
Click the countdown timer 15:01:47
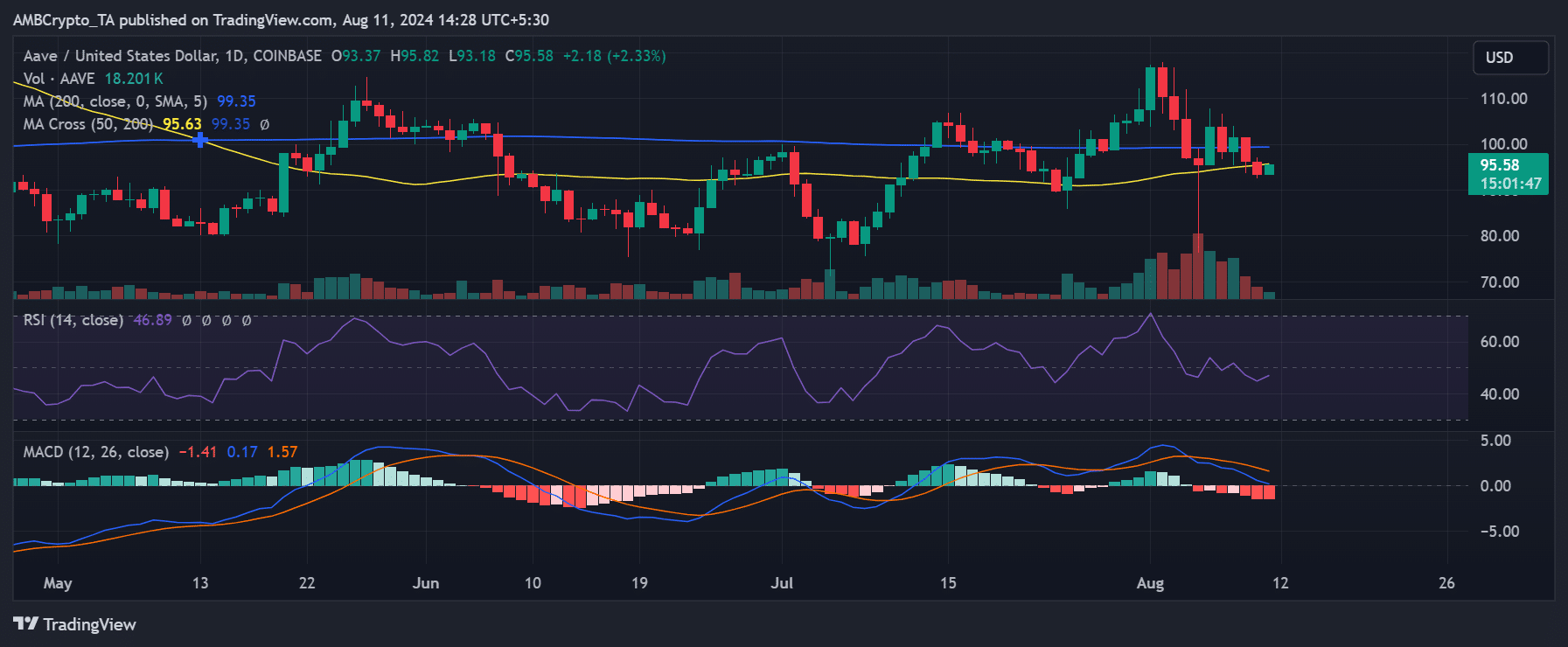click(1510, 184)
